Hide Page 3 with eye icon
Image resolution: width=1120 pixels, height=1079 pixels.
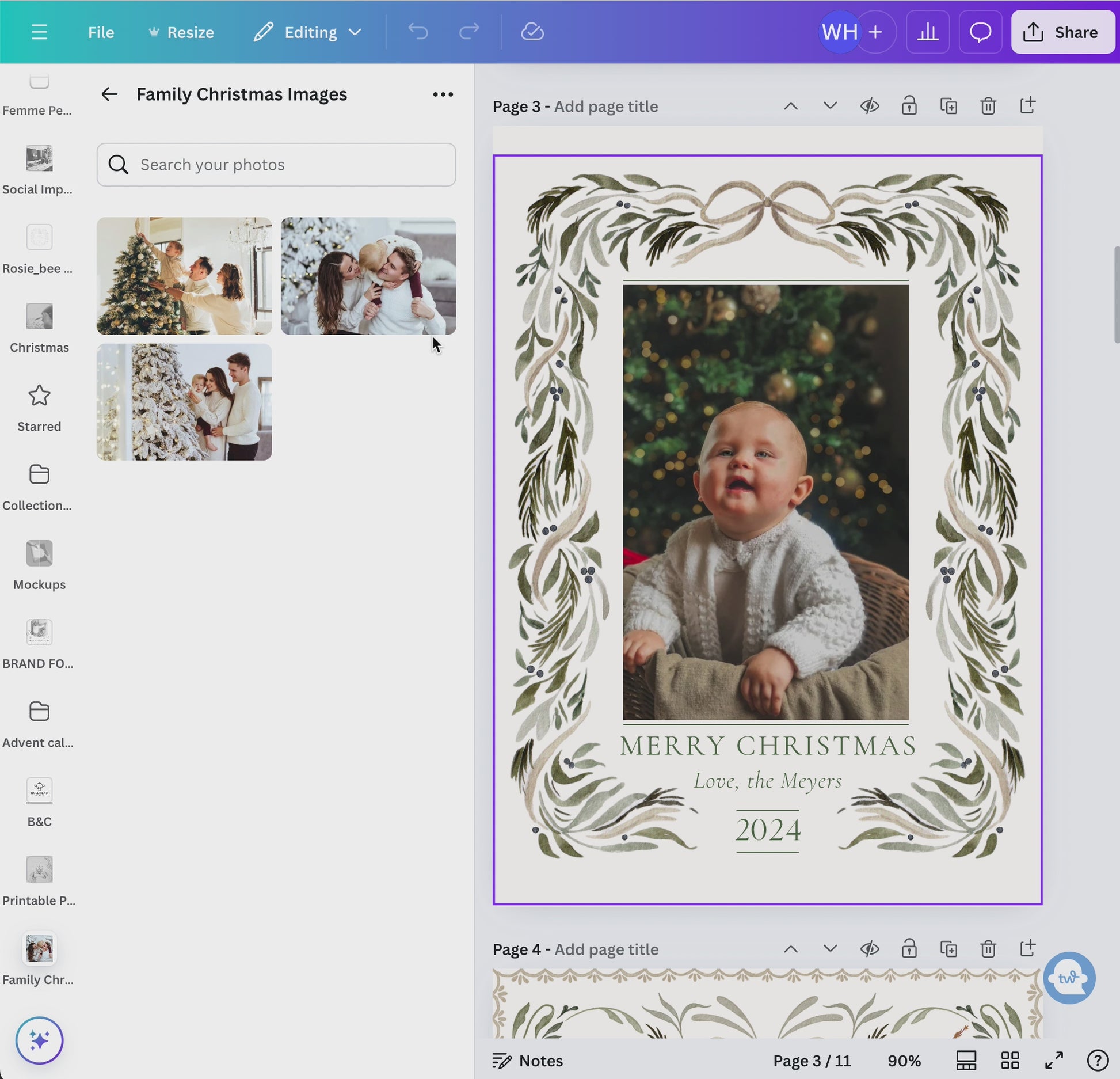(869, 106)
